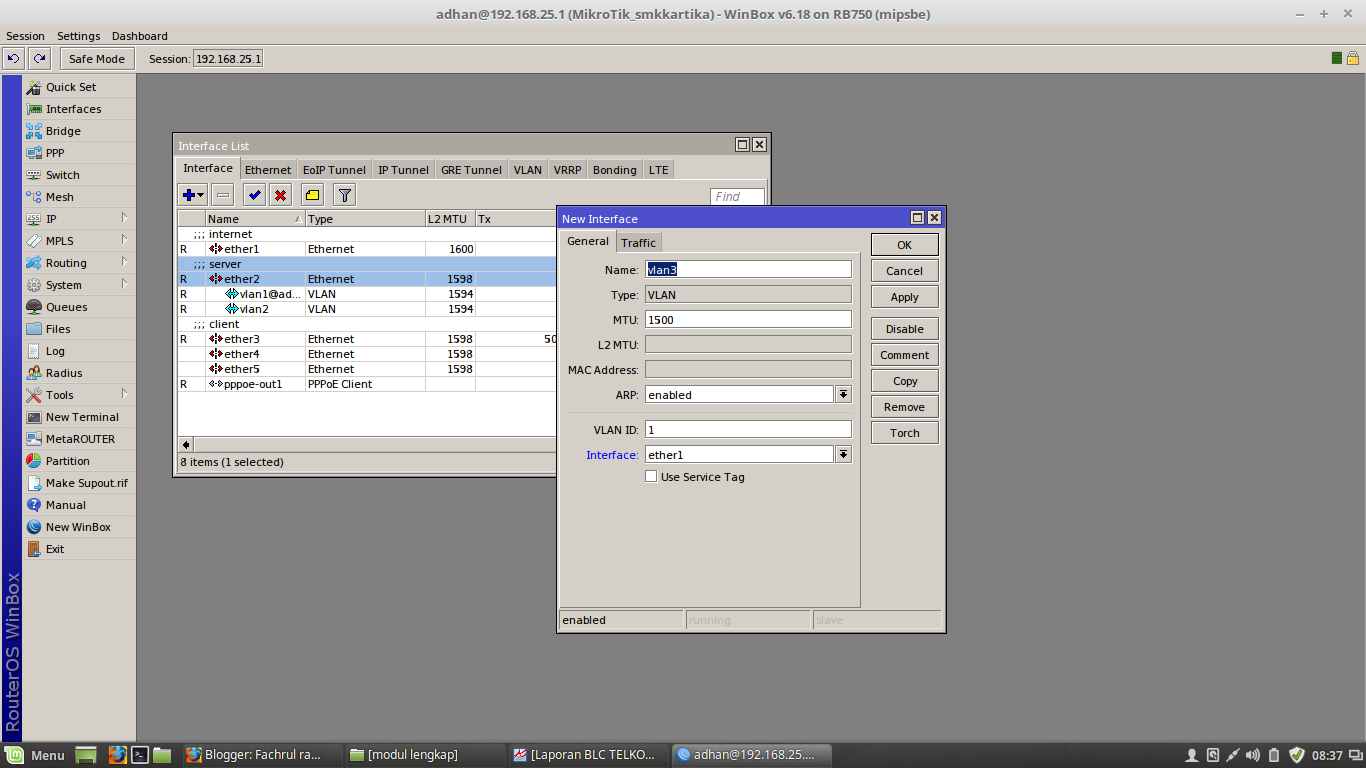This screenshot has width=1366, height=768.
Task: Click the blue checkmark Enable icon
Action: pos(255,195)
